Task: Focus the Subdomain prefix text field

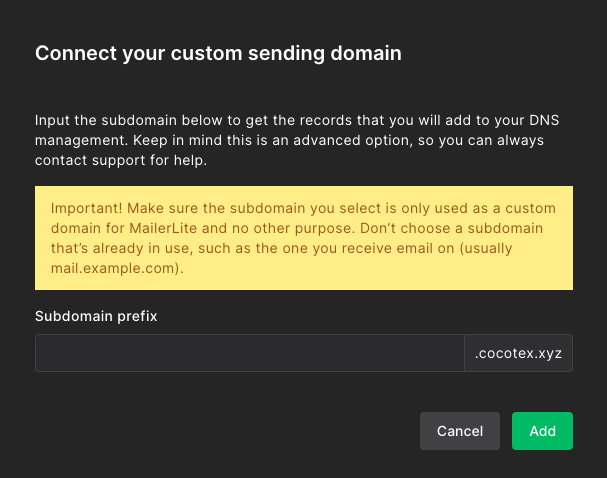Action: [249, 353]
